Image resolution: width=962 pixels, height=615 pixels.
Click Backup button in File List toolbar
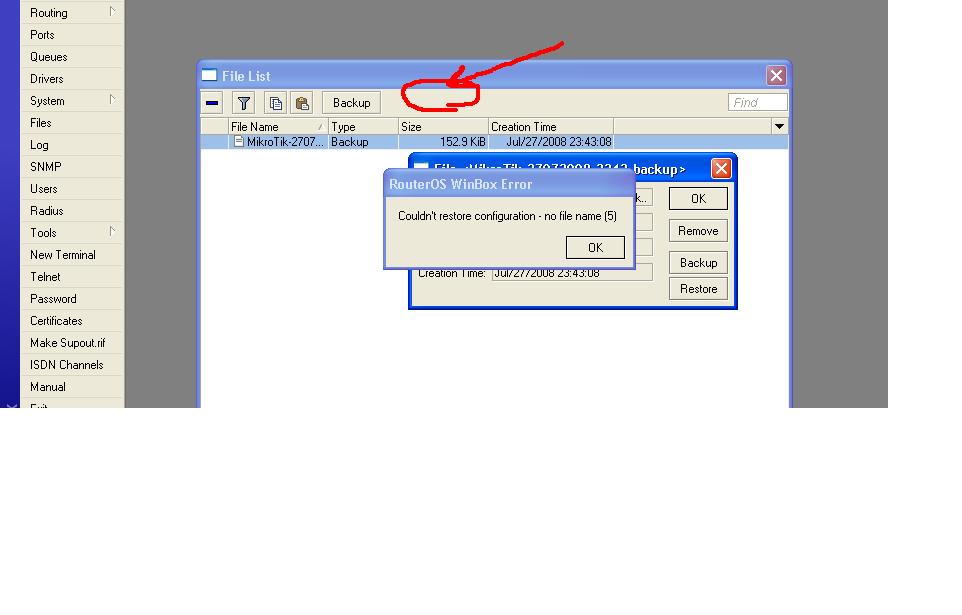coord(352,103)
